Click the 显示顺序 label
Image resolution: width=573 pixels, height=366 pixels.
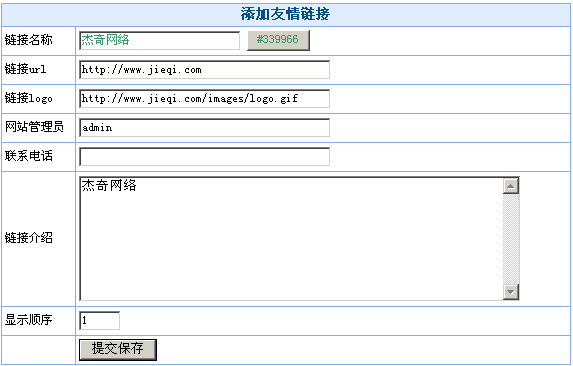click(x=29, y=320)
